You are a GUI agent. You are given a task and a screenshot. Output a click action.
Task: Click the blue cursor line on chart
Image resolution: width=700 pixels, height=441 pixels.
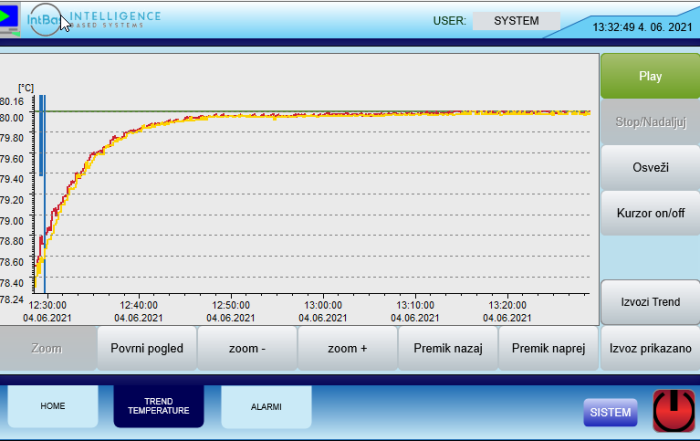(44, 194)
